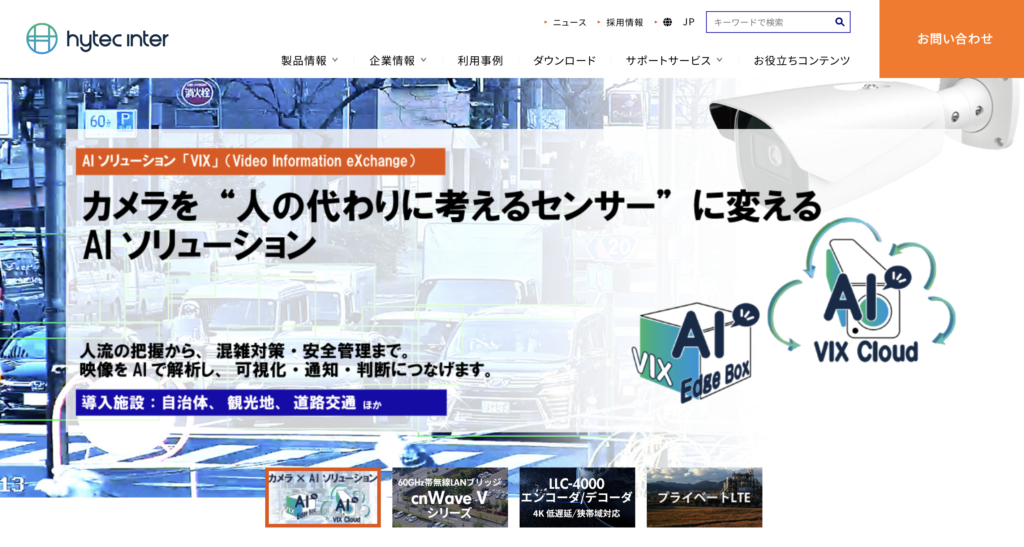This screenshot has width=1024, height=547.
Task: Open the ニュース link
Action: point(569,22)
